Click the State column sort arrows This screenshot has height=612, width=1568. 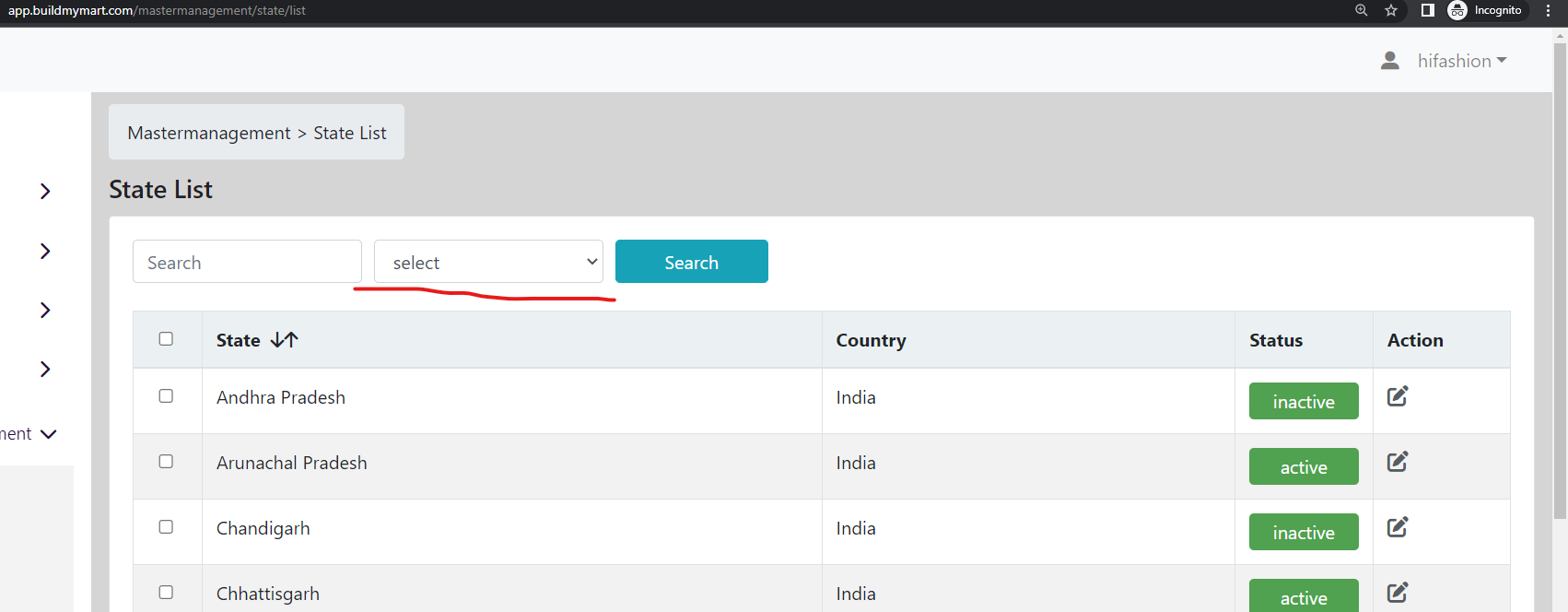[x=285, y=340]
